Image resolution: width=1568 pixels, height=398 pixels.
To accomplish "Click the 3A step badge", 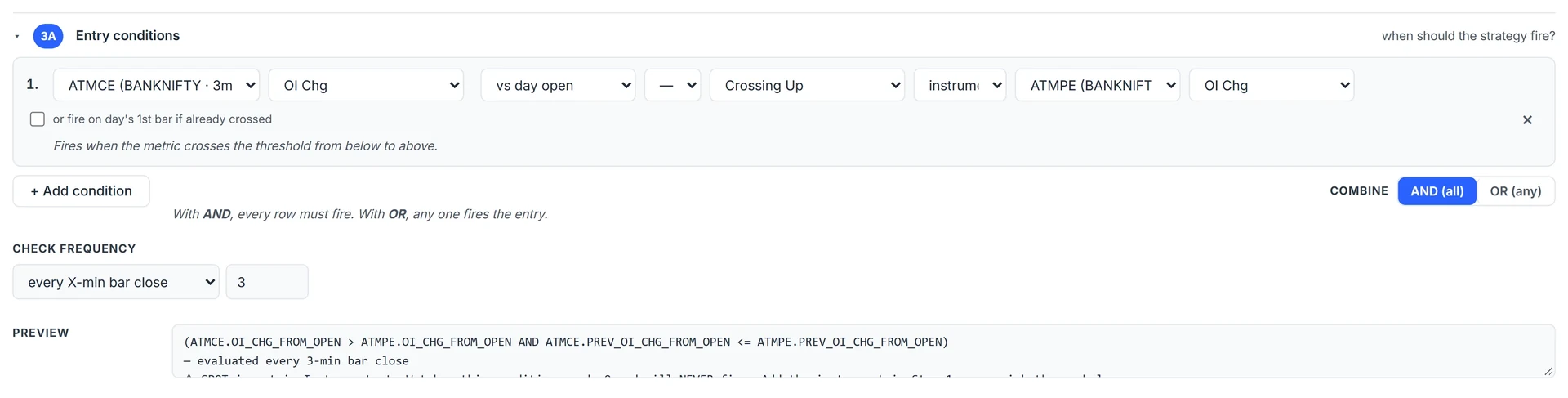I will pos(48,36).
